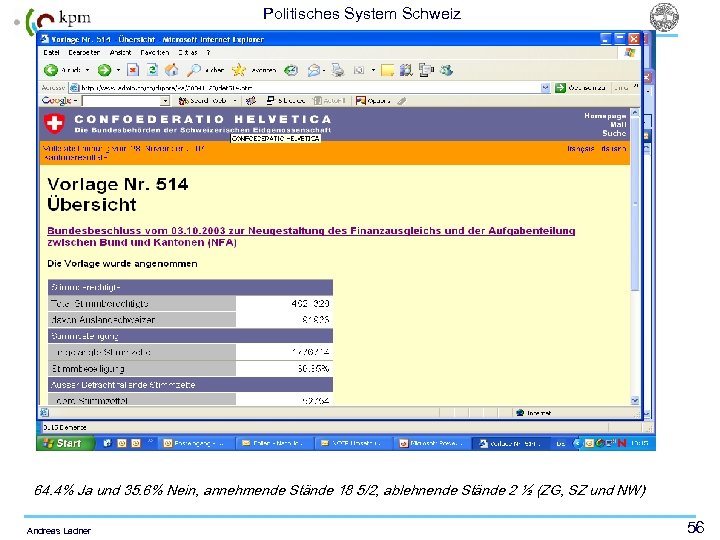Click the Google Search Web button
This screenshot has width=720, height=540.
pos(202,100)
